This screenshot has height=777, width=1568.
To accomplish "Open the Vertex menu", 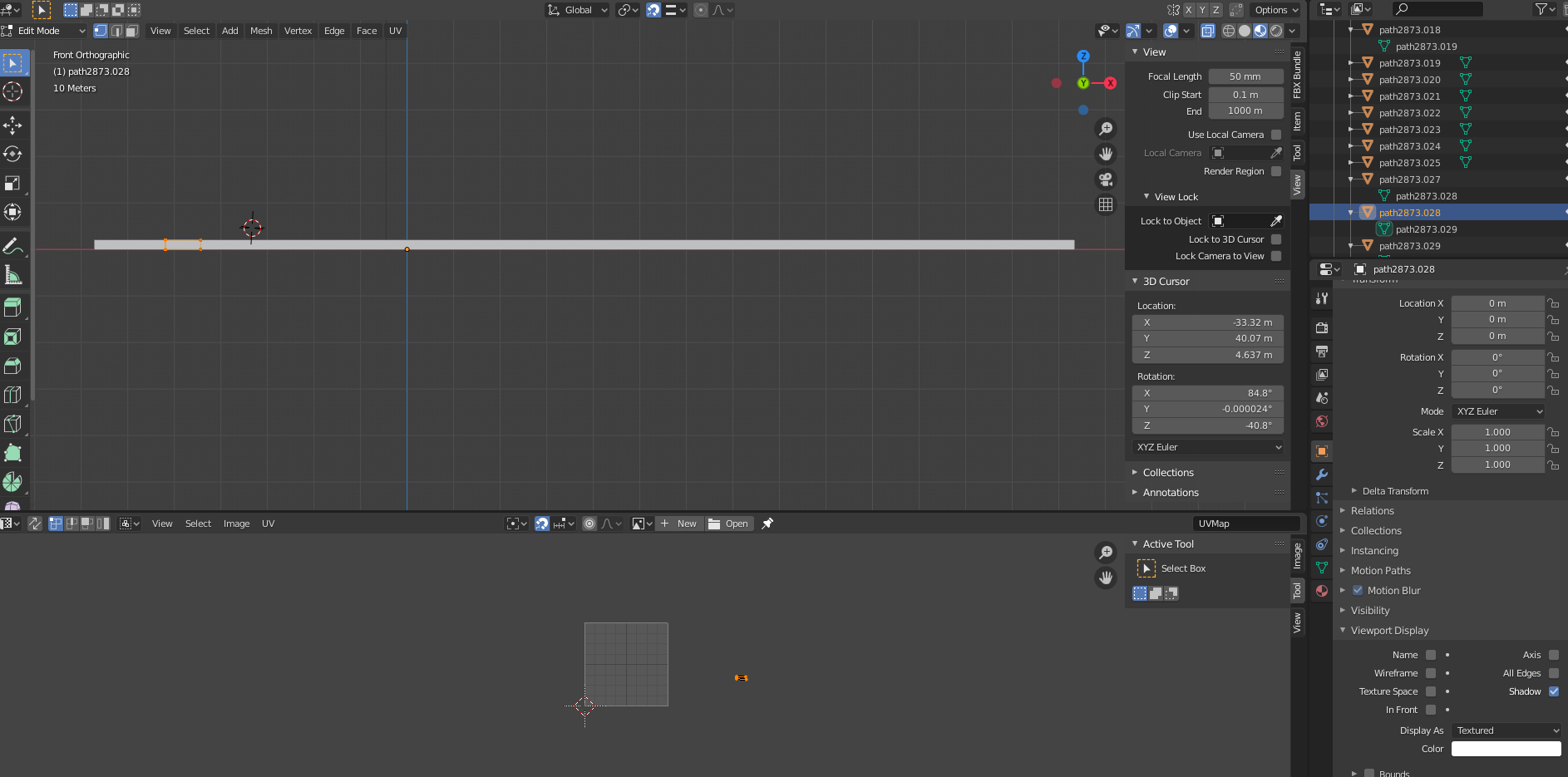I will tap(298, 31).
